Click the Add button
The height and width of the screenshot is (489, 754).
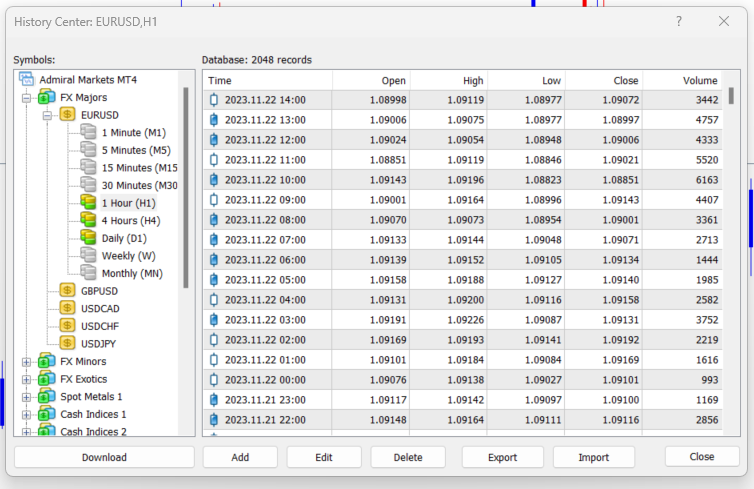[x=240, y=457]
